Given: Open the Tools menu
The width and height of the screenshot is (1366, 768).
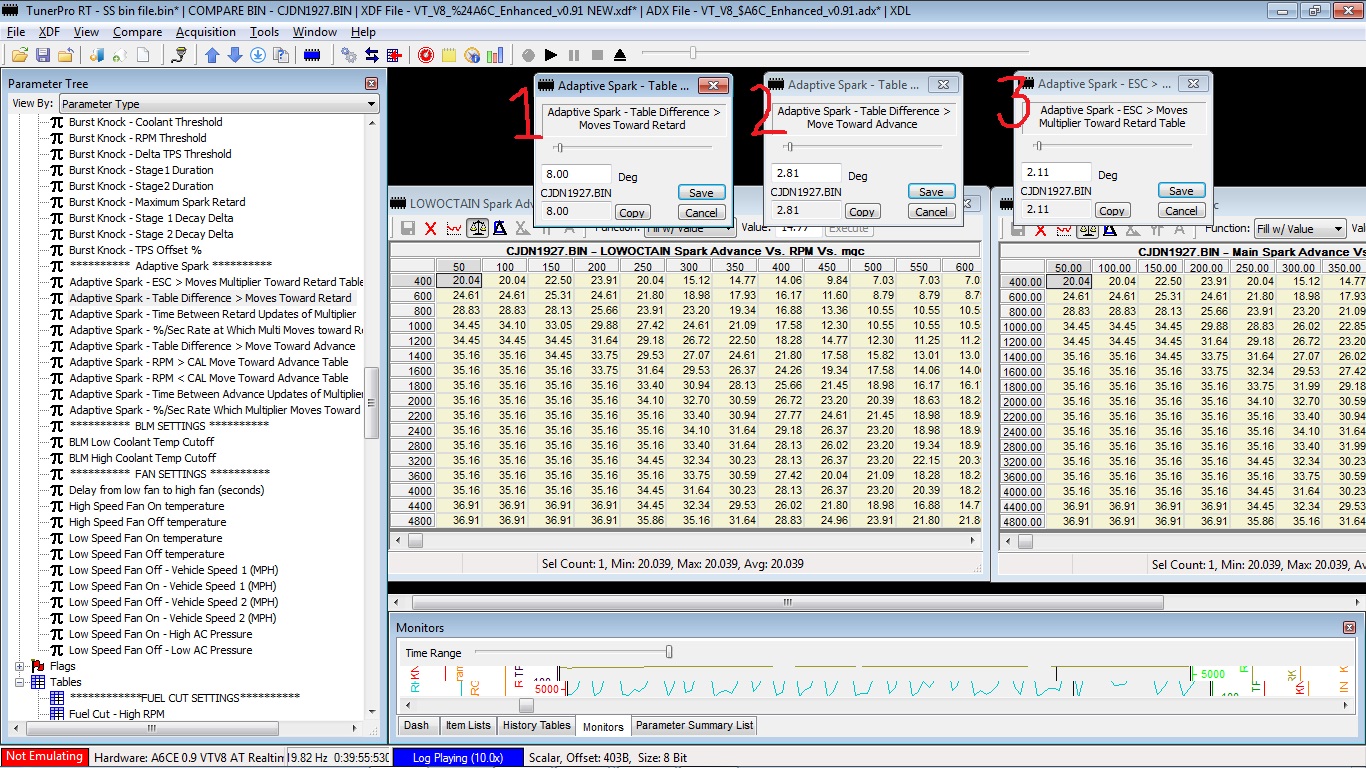Looking at the screenshot, I should [x=264, y=32].
